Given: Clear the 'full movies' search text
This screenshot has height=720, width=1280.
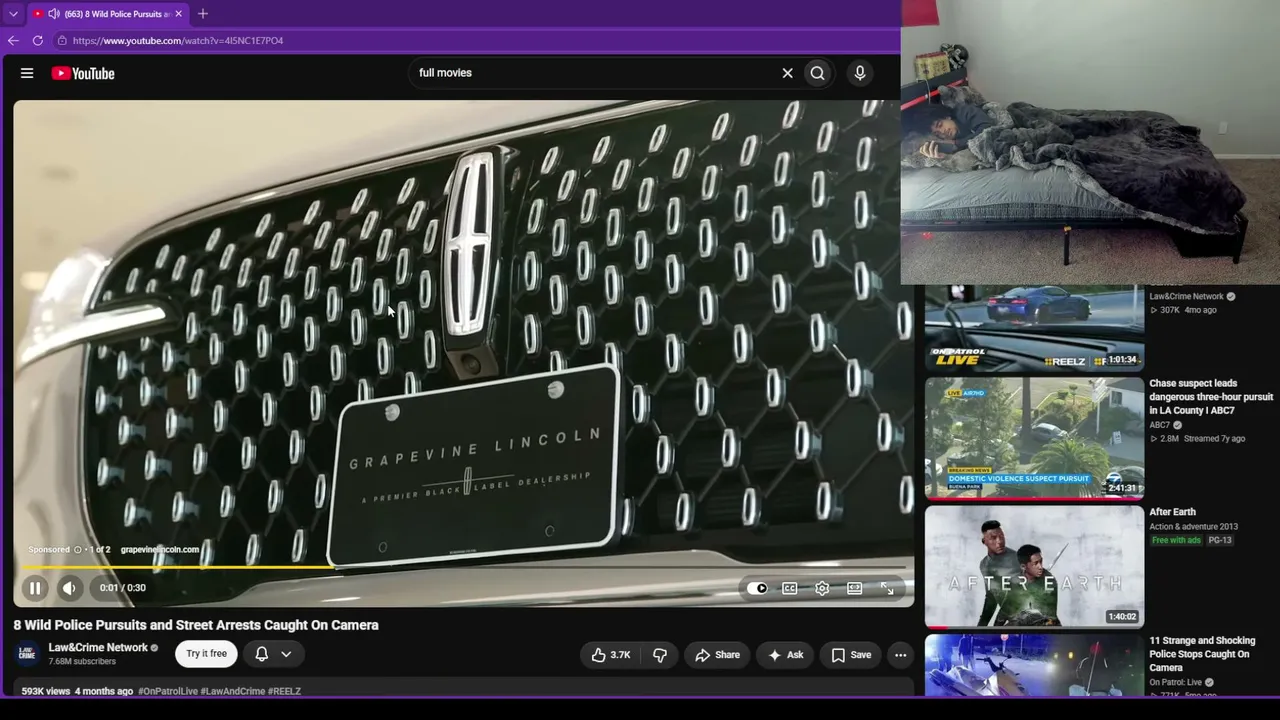Looking at the screenshot, I should pyautogui.click(x=787, y=73).
